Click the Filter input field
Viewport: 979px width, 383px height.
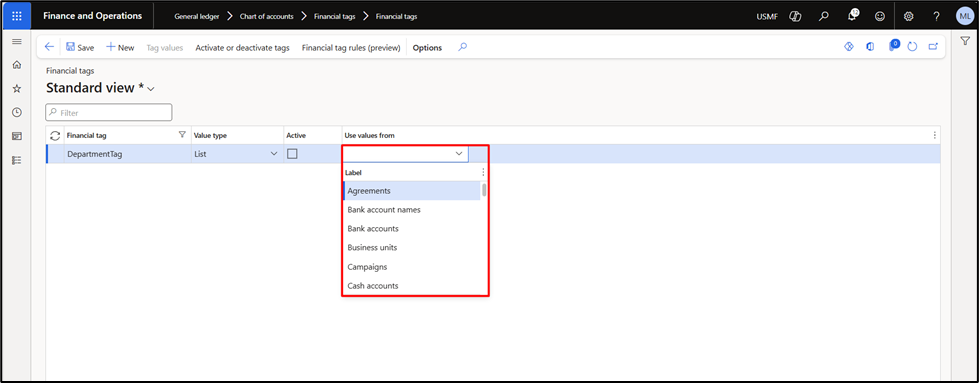click(109, 112)
